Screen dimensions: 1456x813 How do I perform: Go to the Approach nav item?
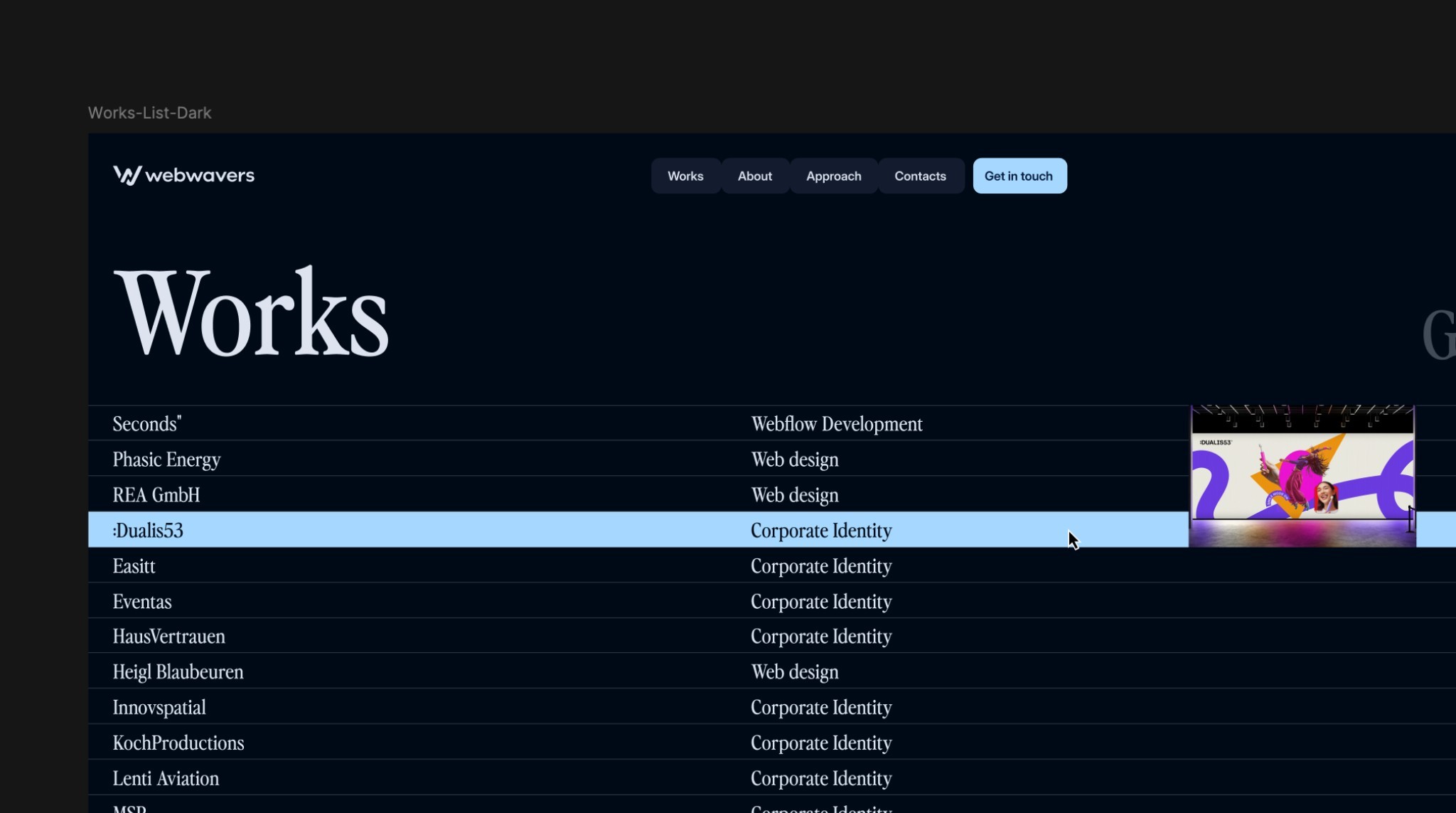coord(833,176)
